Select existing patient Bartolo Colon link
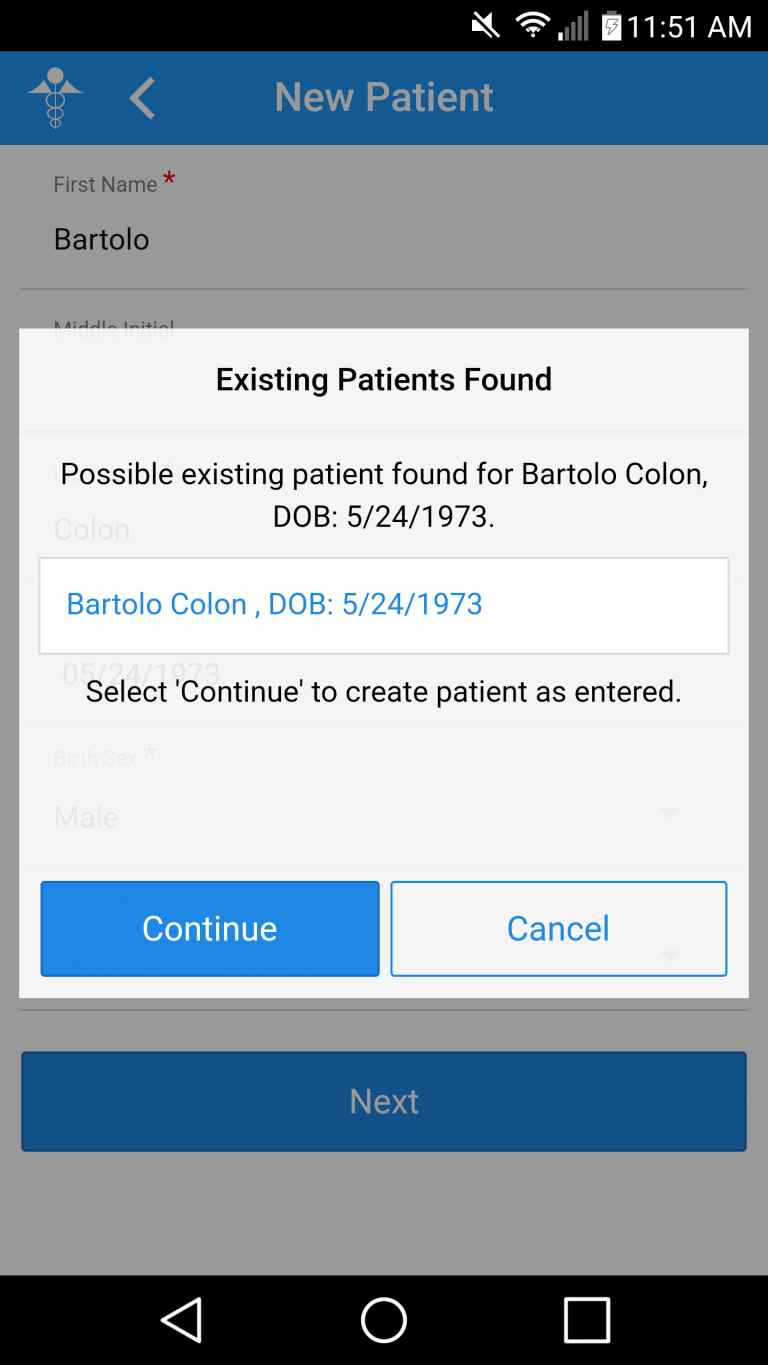 (274, 604)
